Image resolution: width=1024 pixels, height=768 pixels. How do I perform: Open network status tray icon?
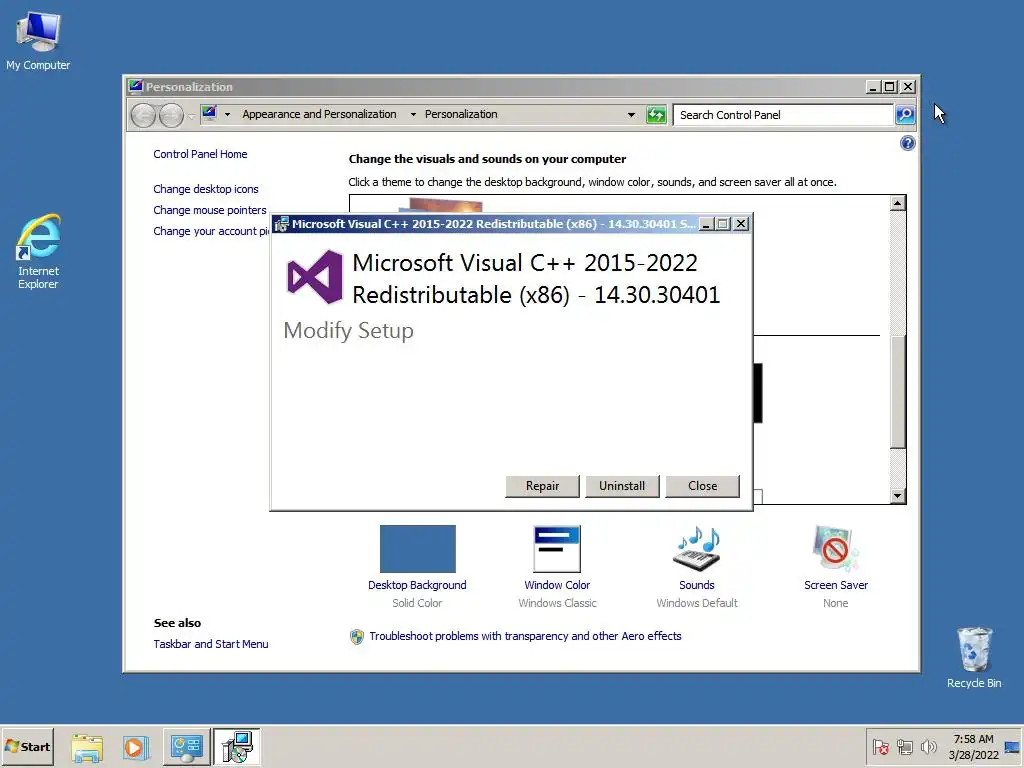(904, 746)
